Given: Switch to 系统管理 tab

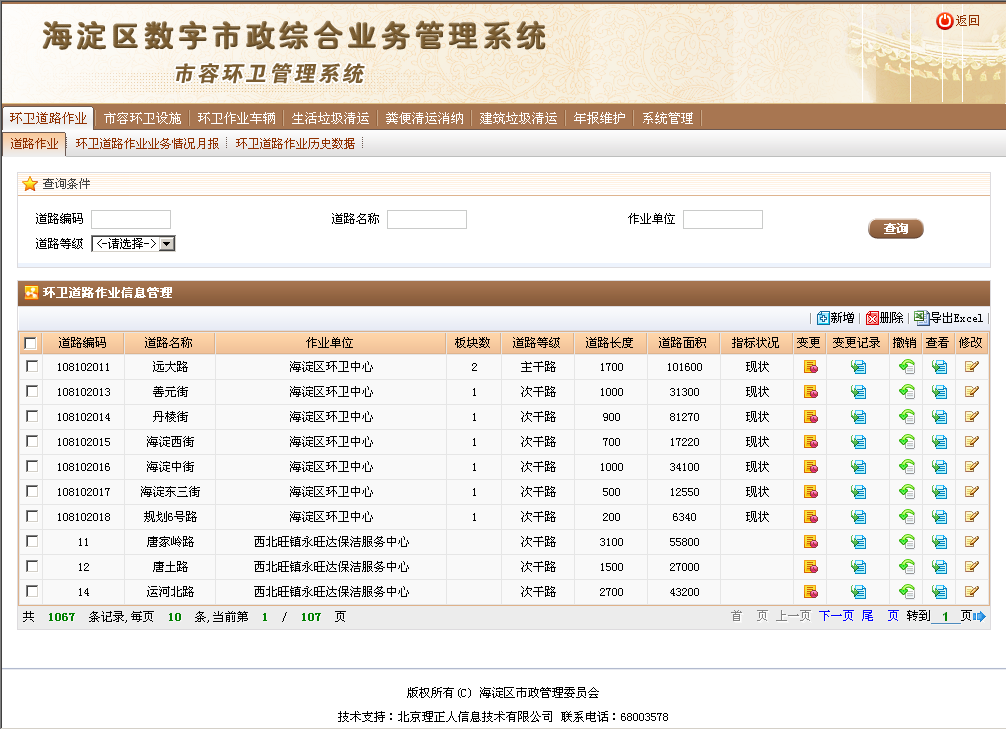Looking at the screenshot, I should (x=668, y=119).
